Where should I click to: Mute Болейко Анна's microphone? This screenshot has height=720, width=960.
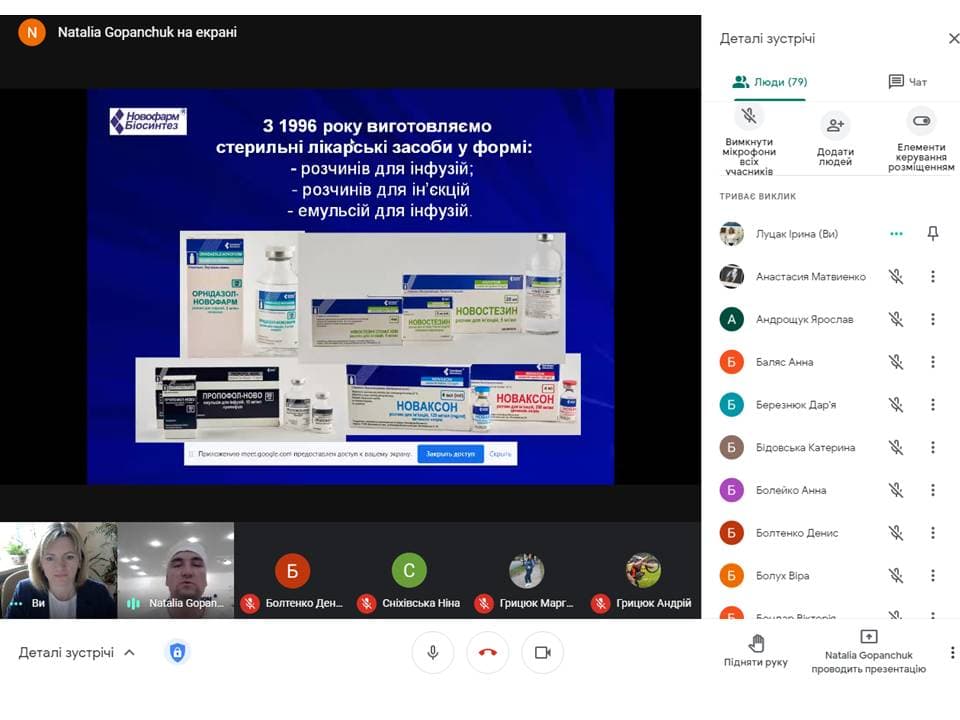point(896,490)
